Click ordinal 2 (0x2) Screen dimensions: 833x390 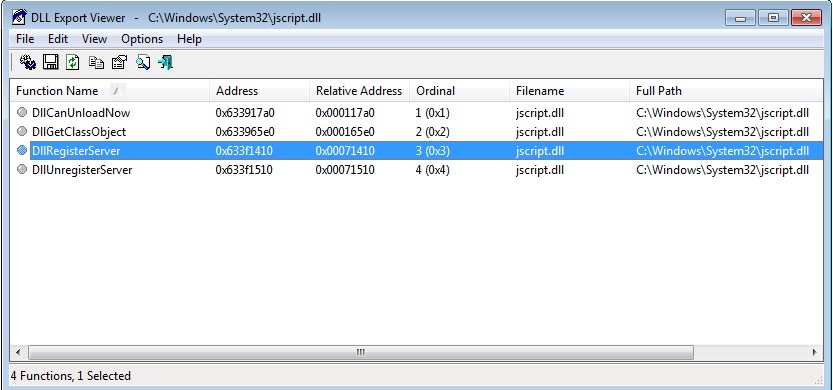tap(432, 132)
